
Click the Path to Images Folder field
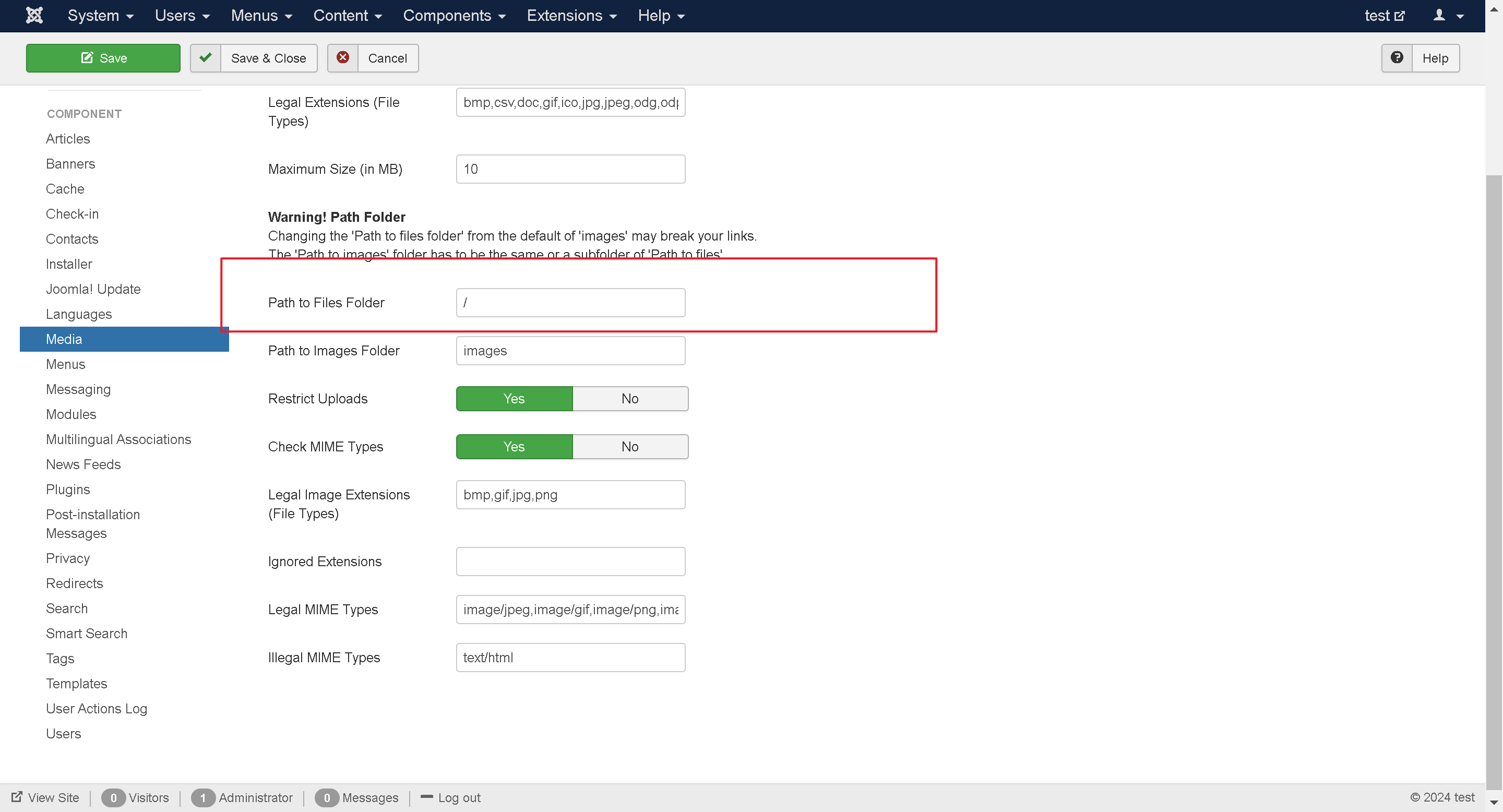[x=570, y=350]
